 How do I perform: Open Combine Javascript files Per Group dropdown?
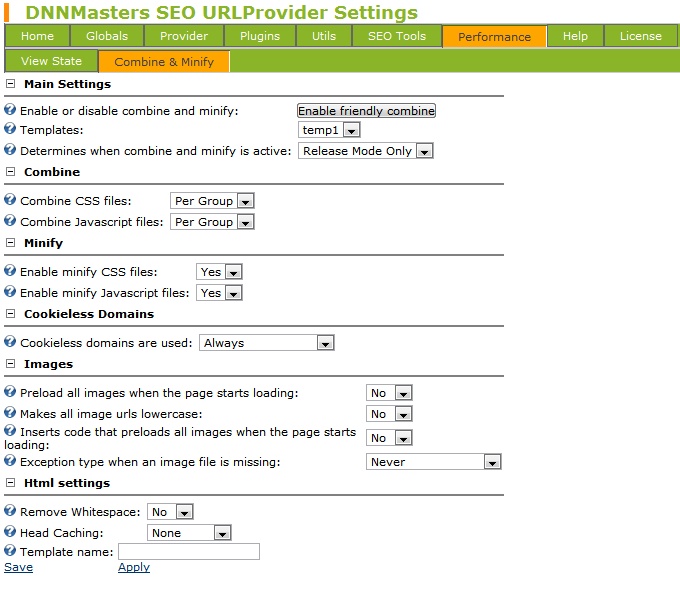pos(212,222)
